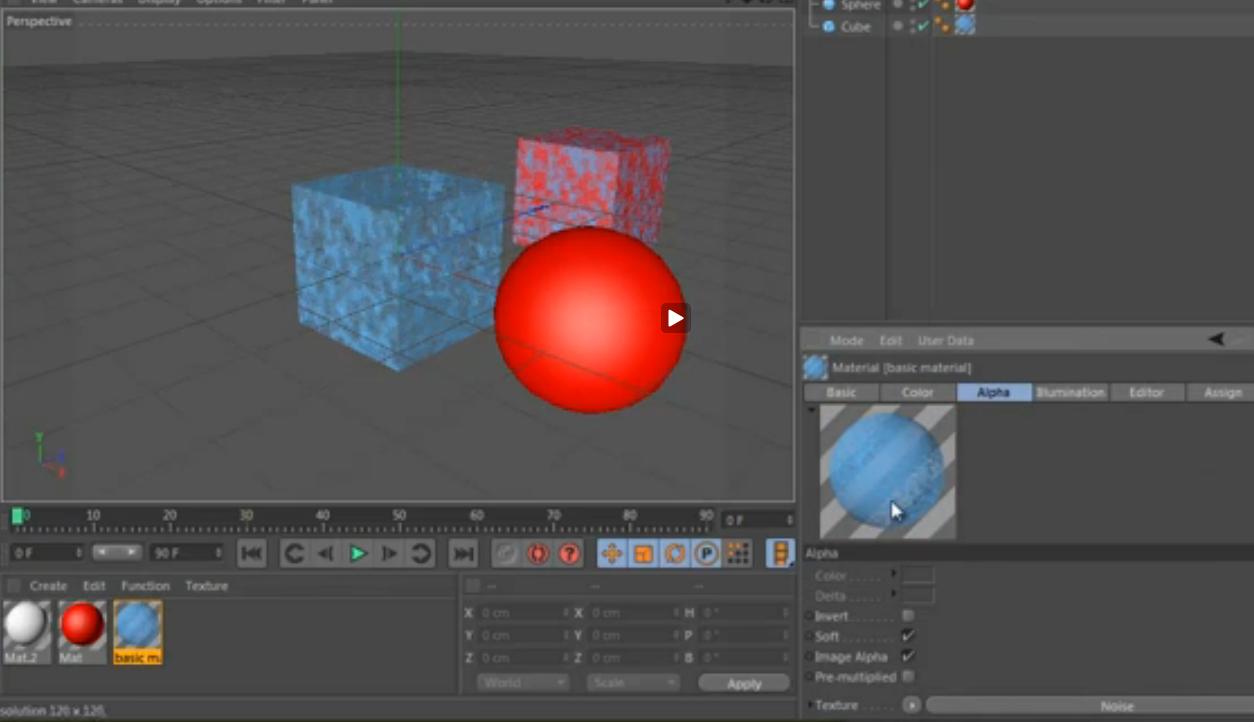Switch to the Assign tab
The image size is (1254, 722).
(x=1222, y=393)
